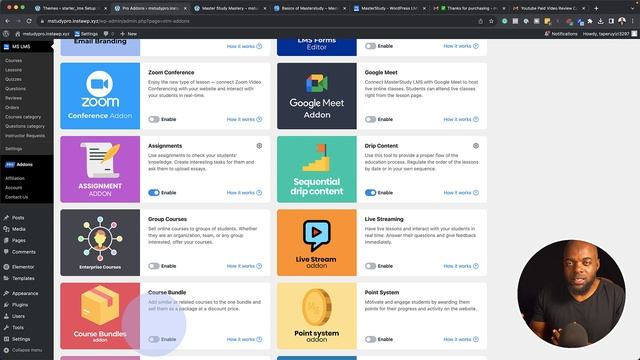Open Quizzes in MS LMS sidebar
This screenshot has width=640, height=360.
coord(13,79)
